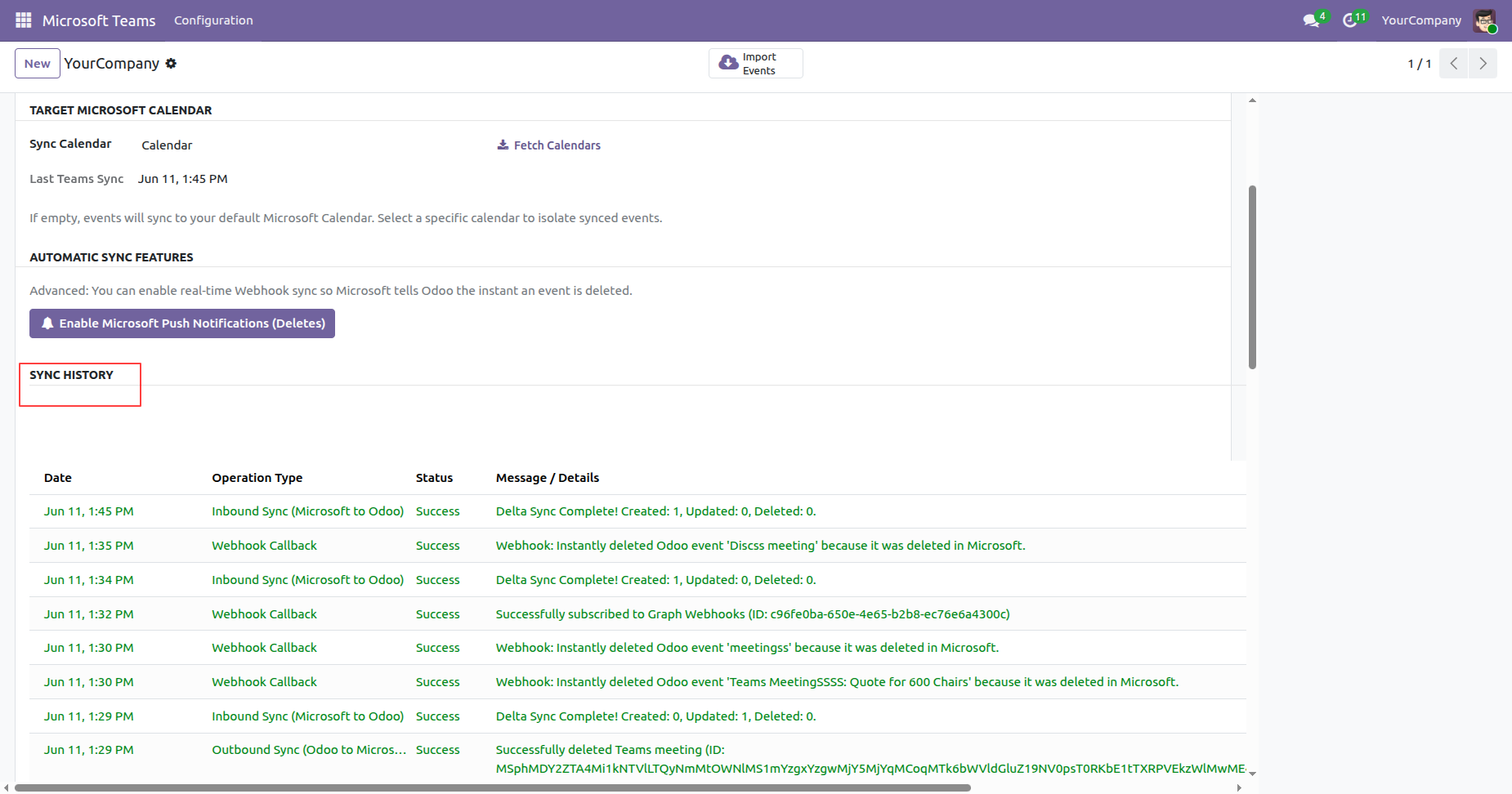The image size is (1512, 794).
Task: Open the apps grid menu icon
Action: pyautogui.click(x=24, y=20)
